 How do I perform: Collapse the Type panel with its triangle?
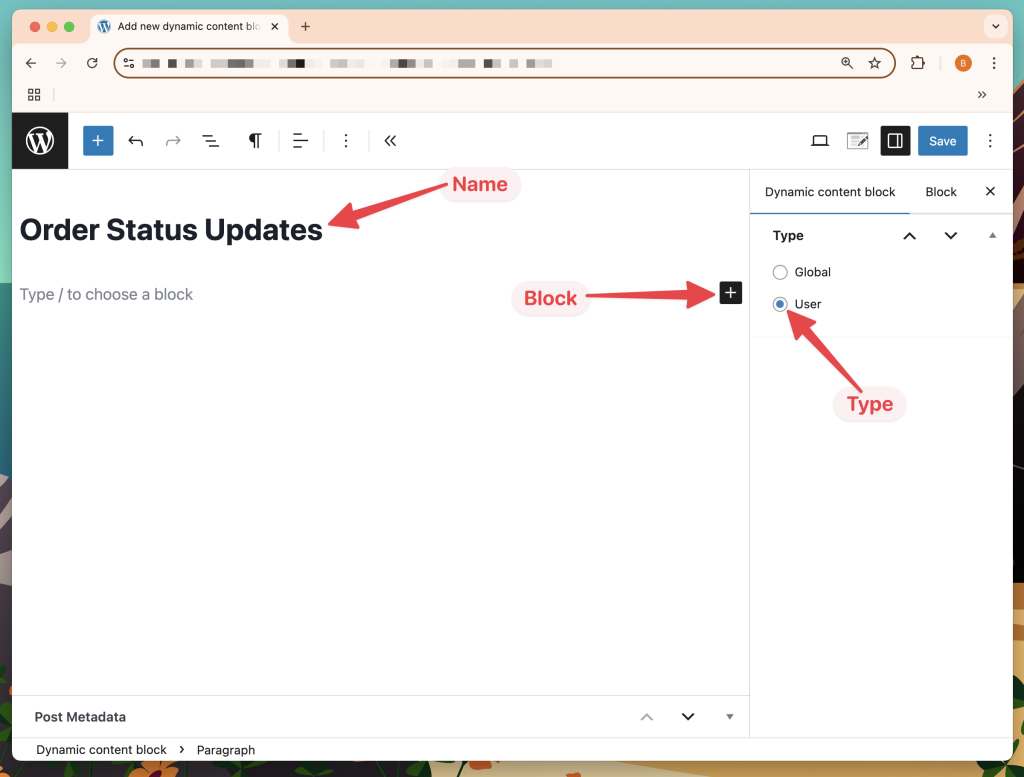point(992,235)
